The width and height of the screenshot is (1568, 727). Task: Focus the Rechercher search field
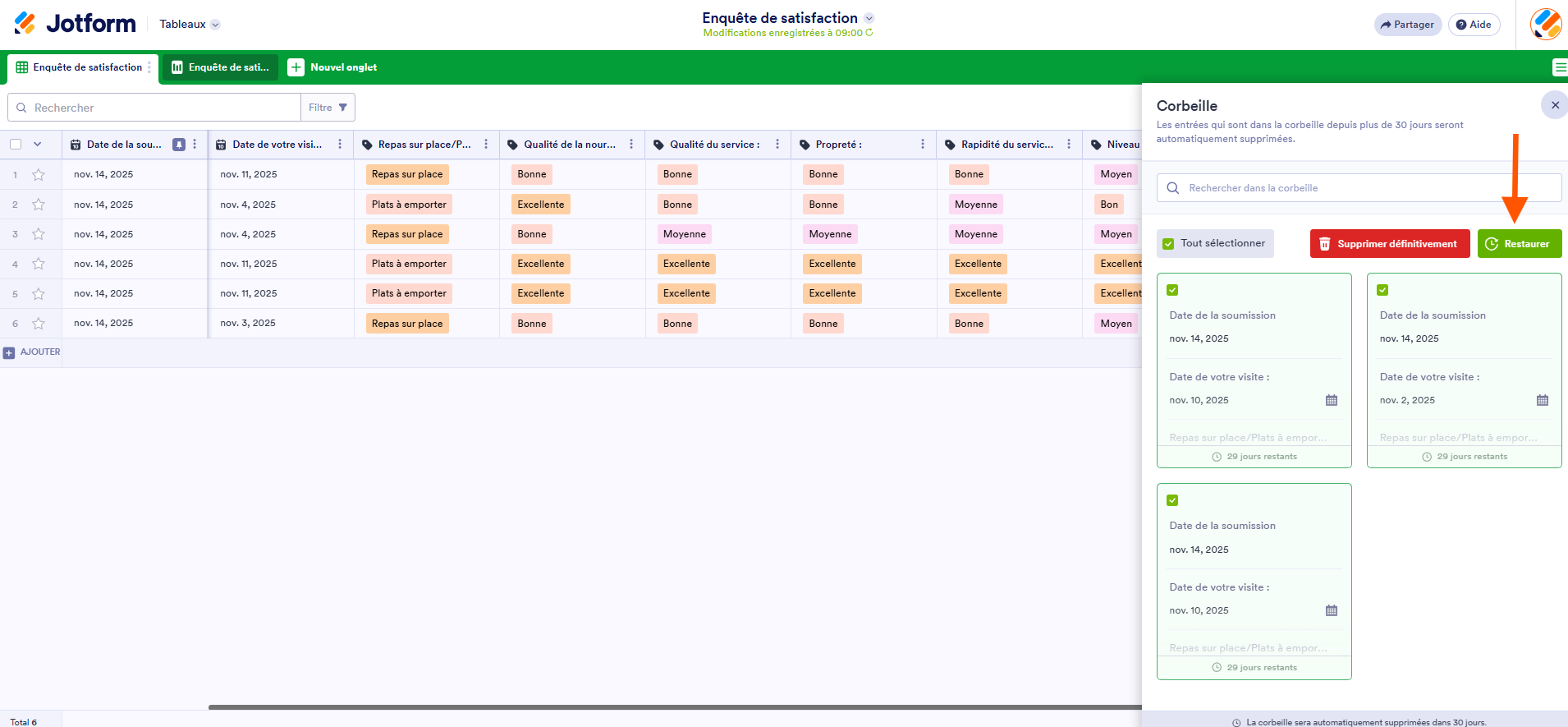tap(154, 108)
